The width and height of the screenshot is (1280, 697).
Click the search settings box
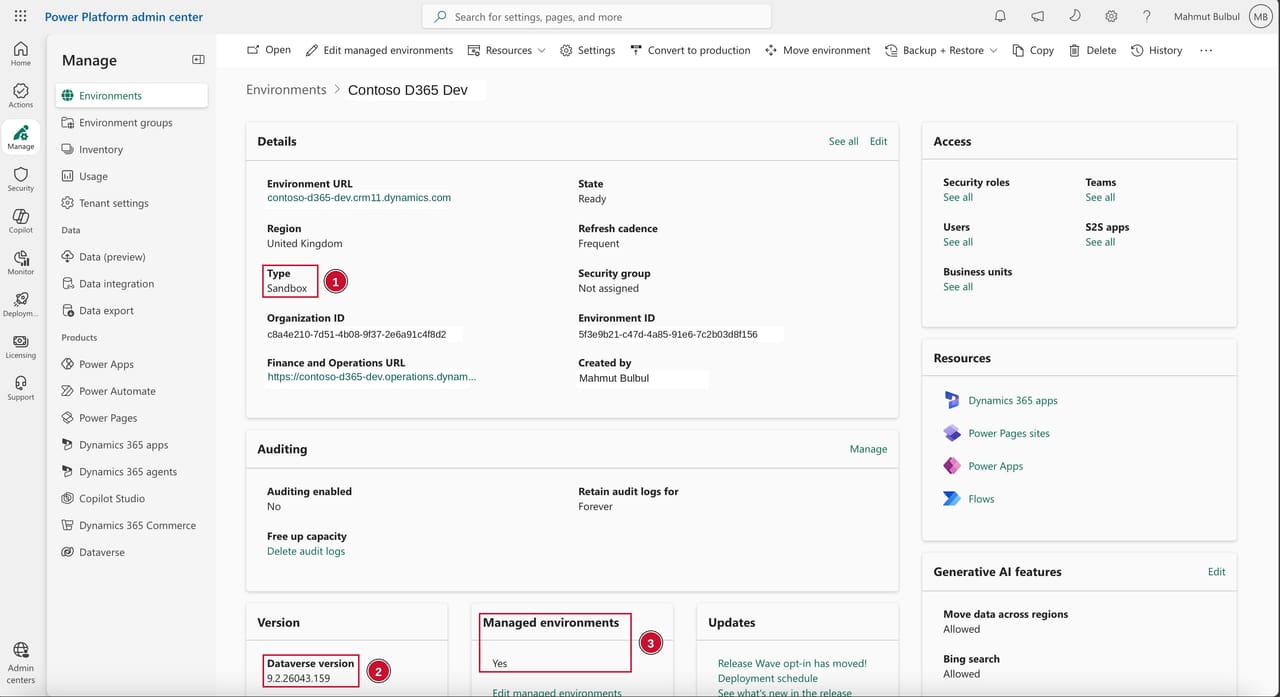[x=597, y=16]
